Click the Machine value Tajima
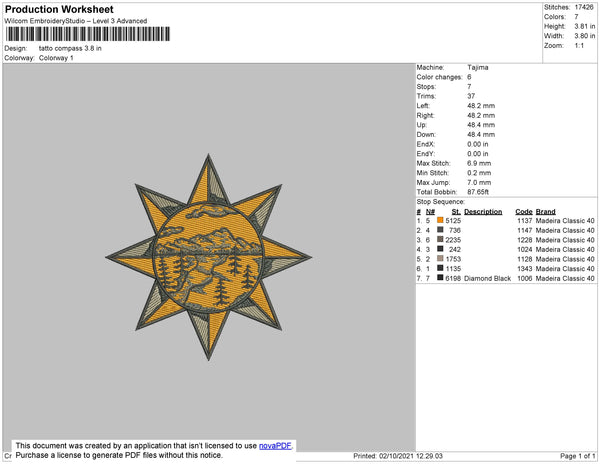 coord(478,67)
